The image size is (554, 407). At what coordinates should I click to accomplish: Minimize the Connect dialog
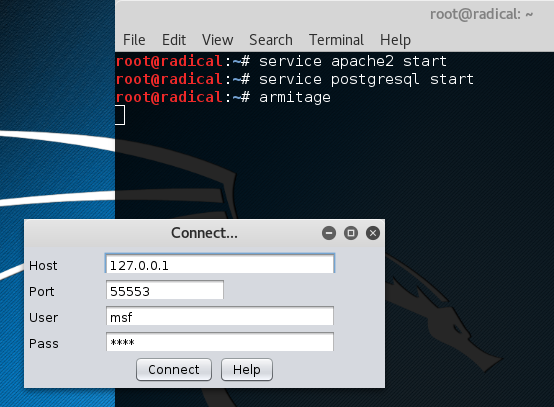click(329, 233)
